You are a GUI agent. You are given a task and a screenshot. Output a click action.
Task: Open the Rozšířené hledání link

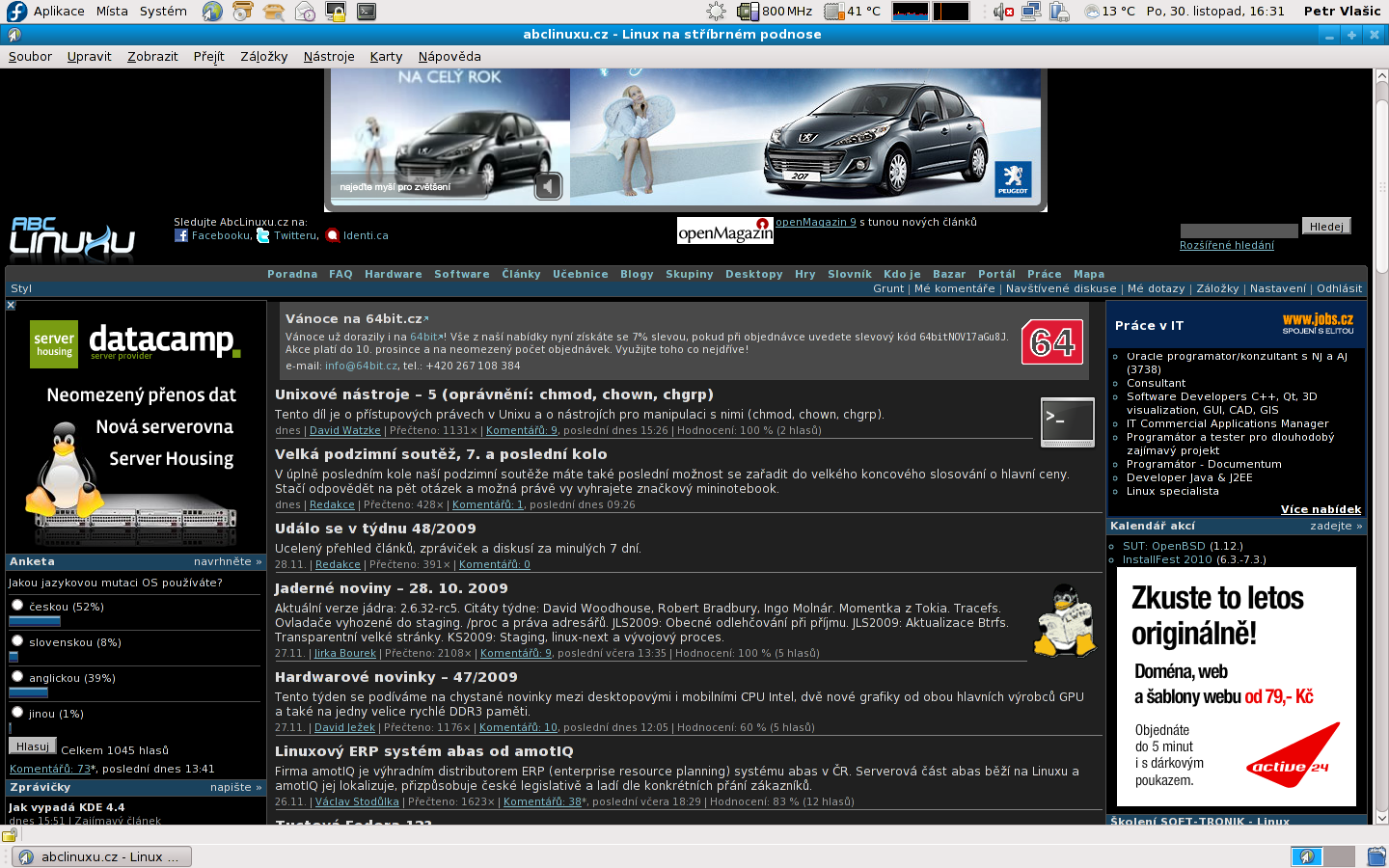coord(1227,245)
